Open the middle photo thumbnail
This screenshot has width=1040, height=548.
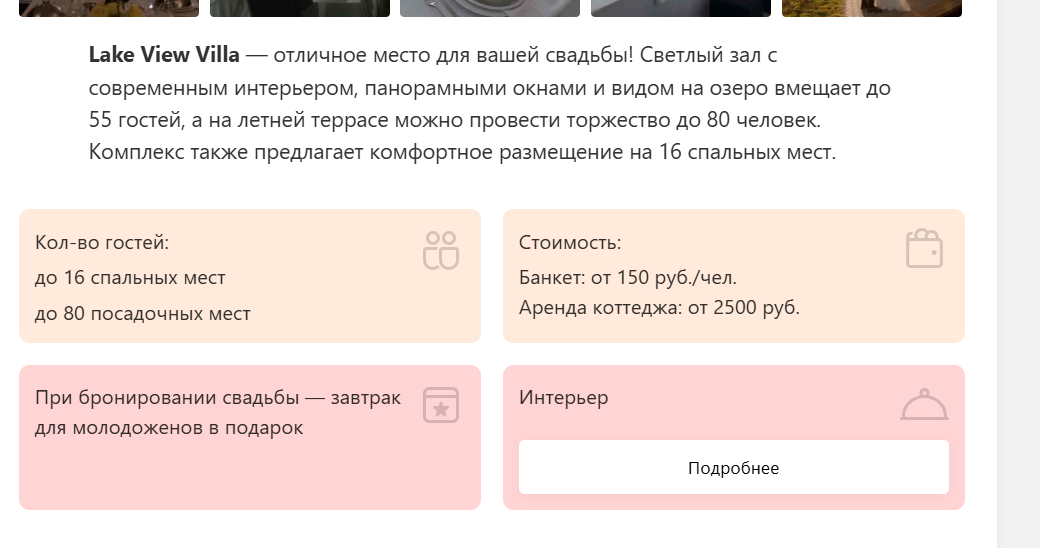click(x=490, y=8)
